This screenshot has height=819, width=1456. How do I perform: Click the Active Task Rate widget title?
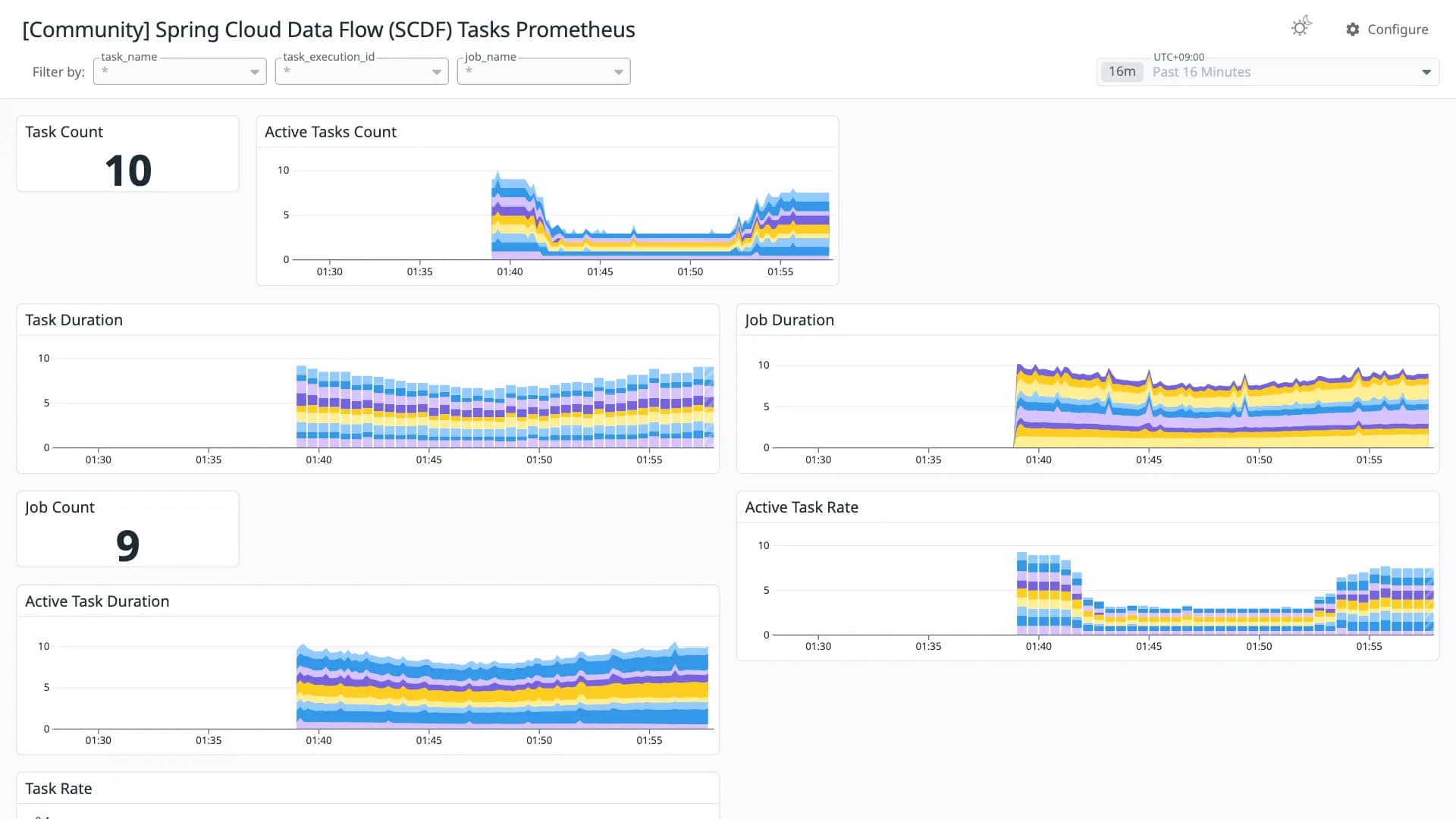click(x=802, y=507)
